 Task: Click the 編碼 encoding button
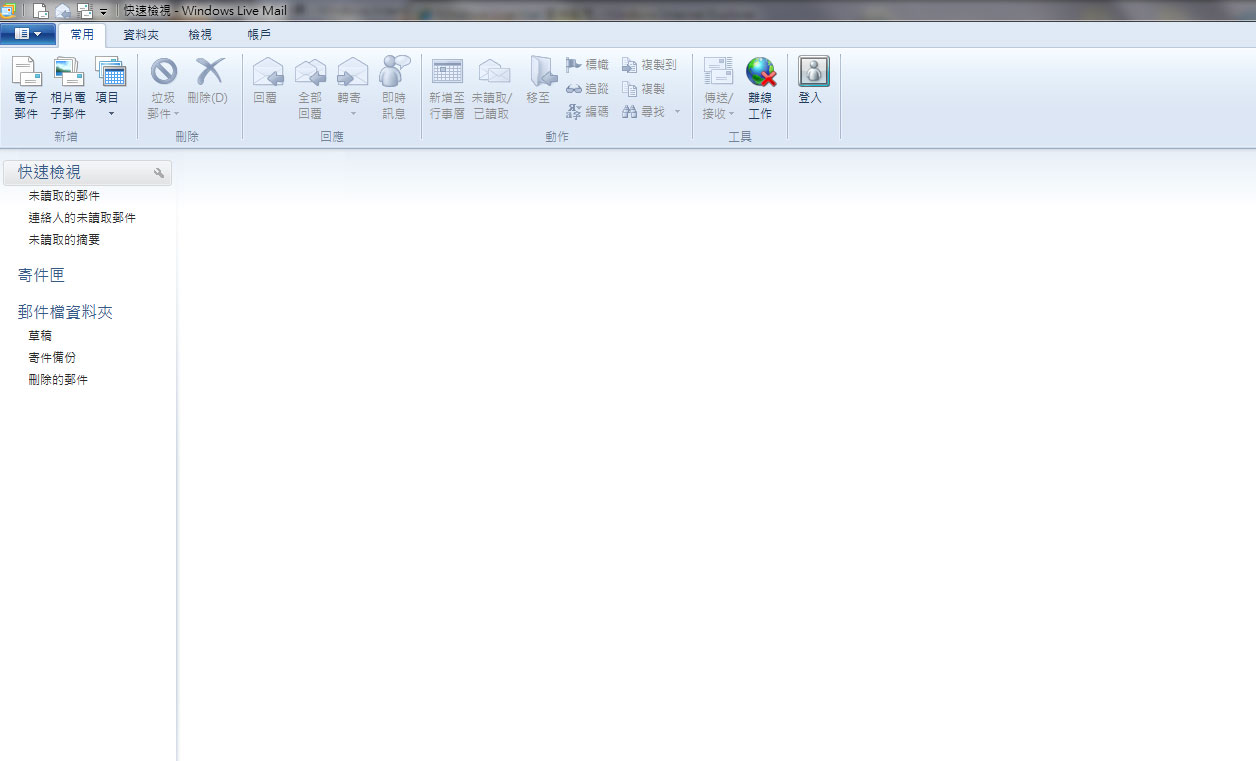click(587, 112)
